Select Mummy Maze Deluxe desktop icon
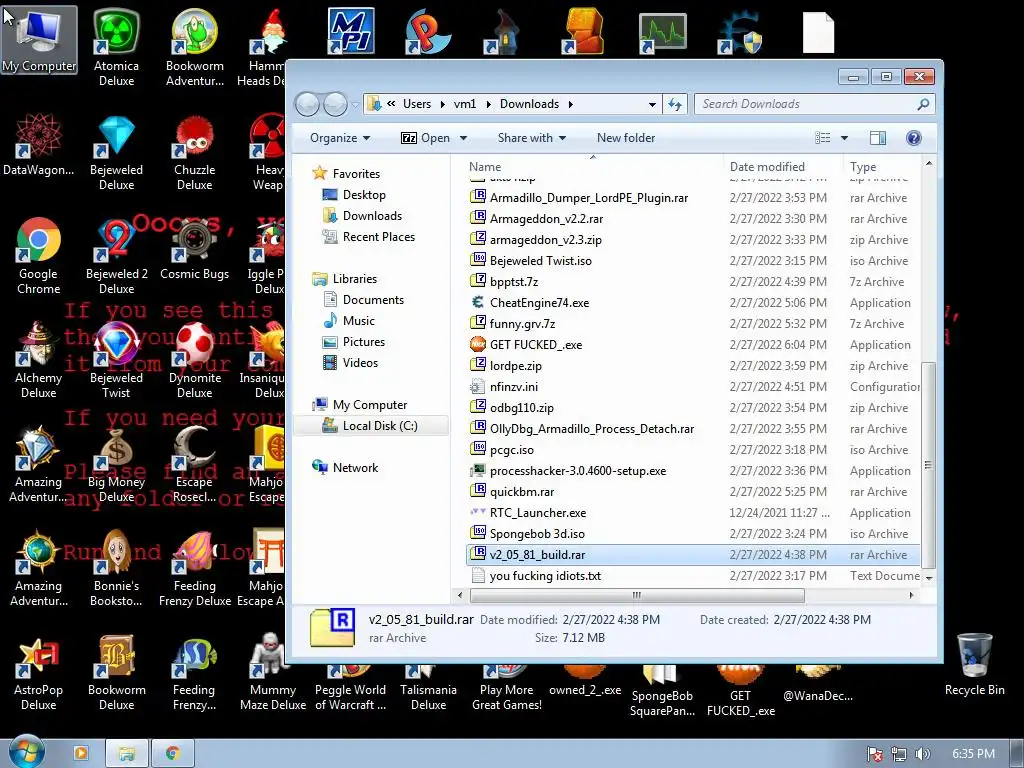 pyautogui.click(x=273, y=673)
